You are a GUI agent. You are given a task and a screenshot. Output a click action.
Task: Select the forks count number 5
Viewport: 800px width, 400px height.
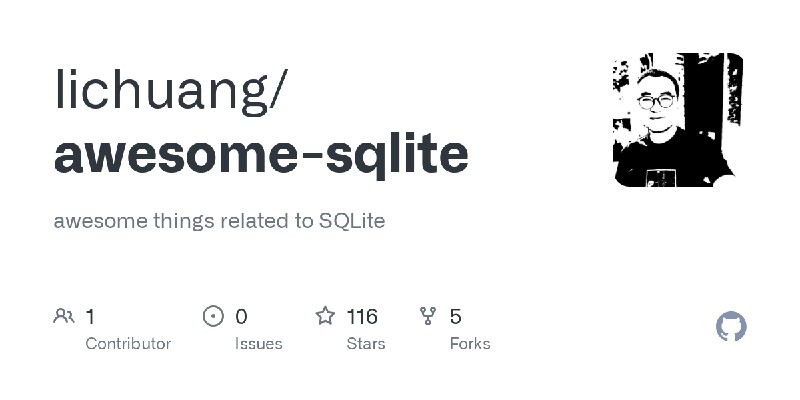[x=456, y=317]
